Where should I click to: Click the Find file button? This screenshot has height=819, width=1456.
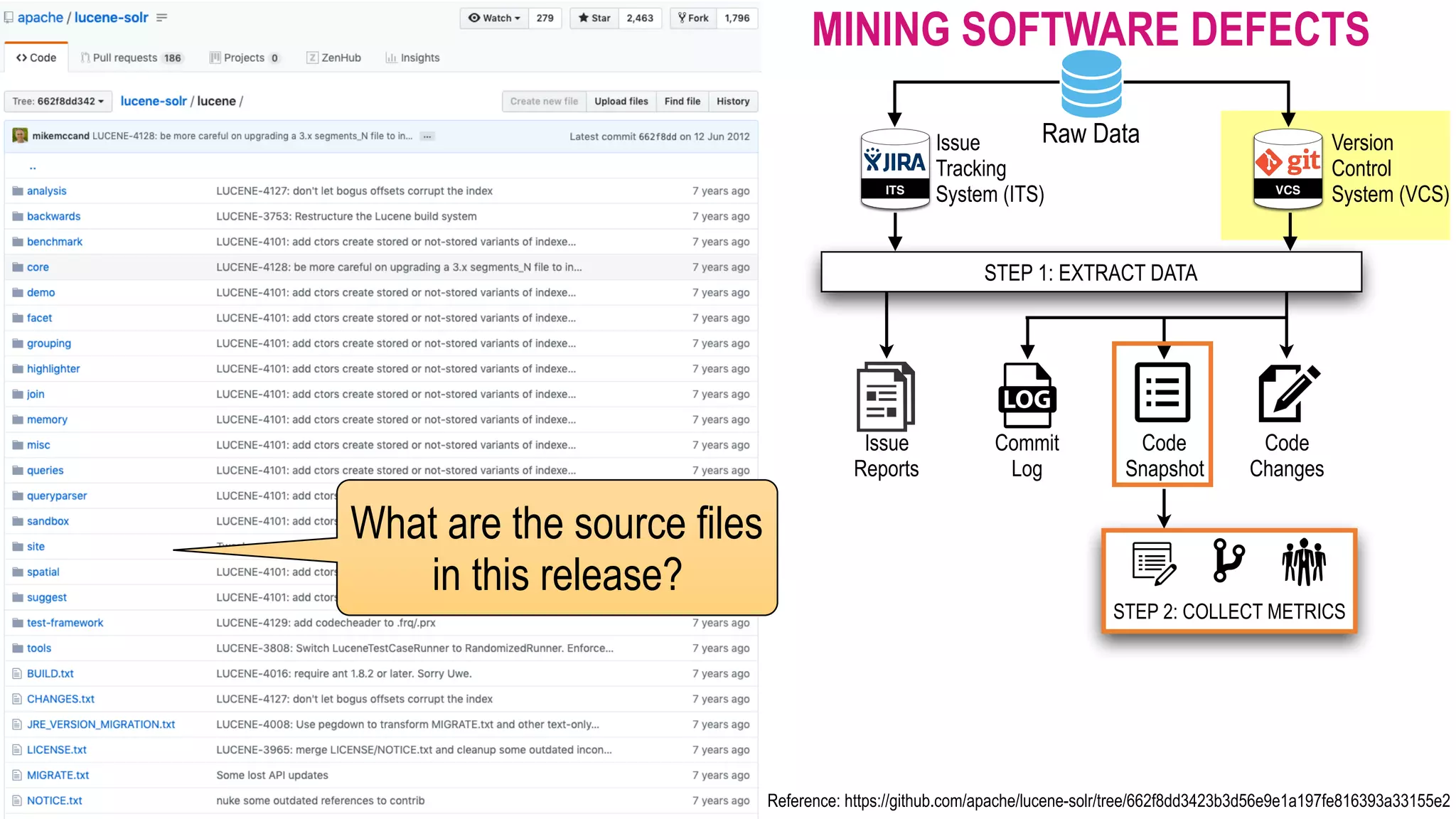click(682, 102)
